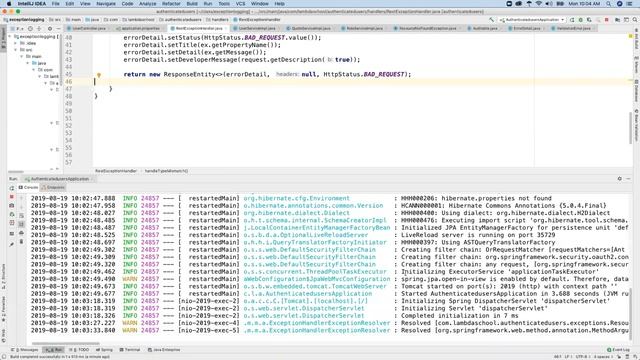The image size is (640, 360).
Task: Collapse the main folder in the project tree
Action: pos(22,56)
